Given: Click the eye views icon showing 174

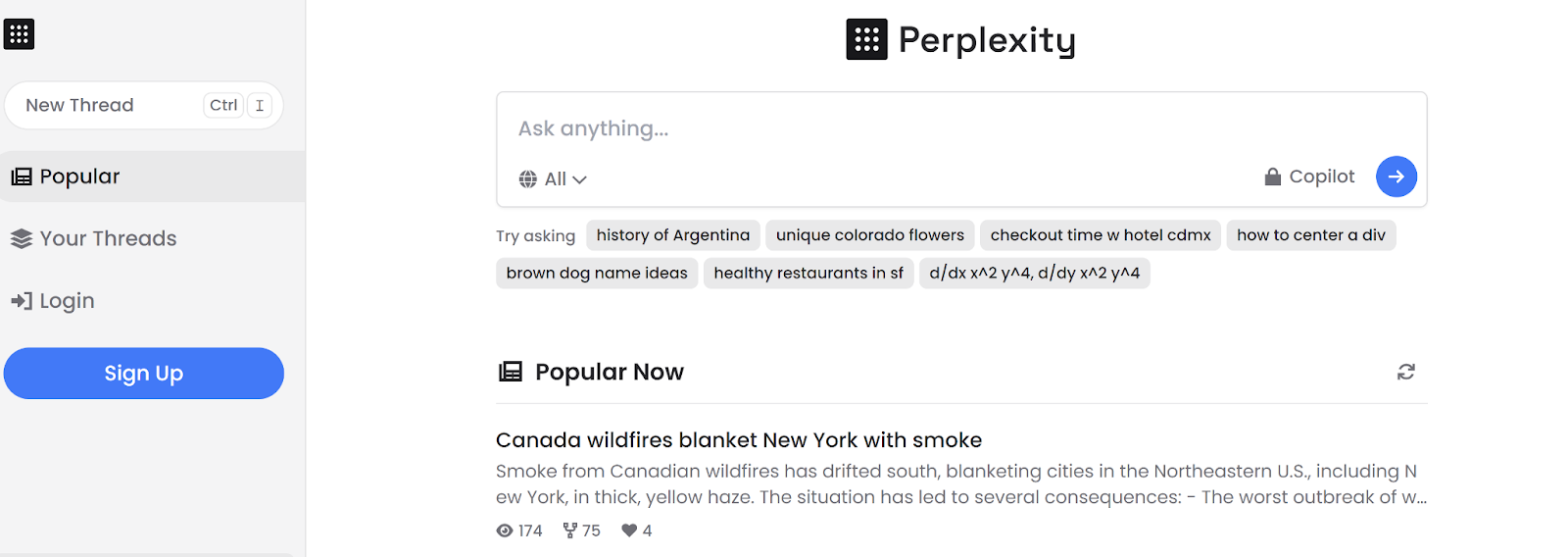Looking at the screenshot, I should pyautogui.click(x=505, y=531).
